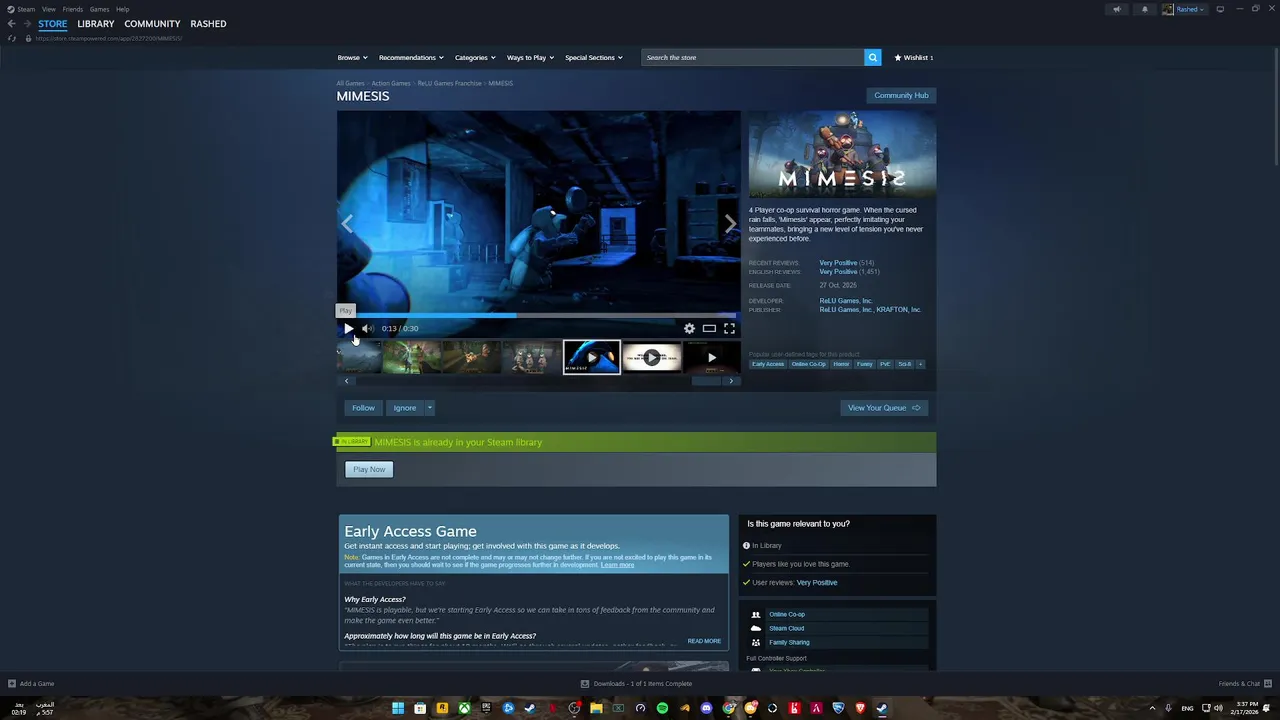Viewport: 1280px width, 720px height.
Task: Open the Family Sharing feature link
Action: pyautogui.click(x=789, y=642)
